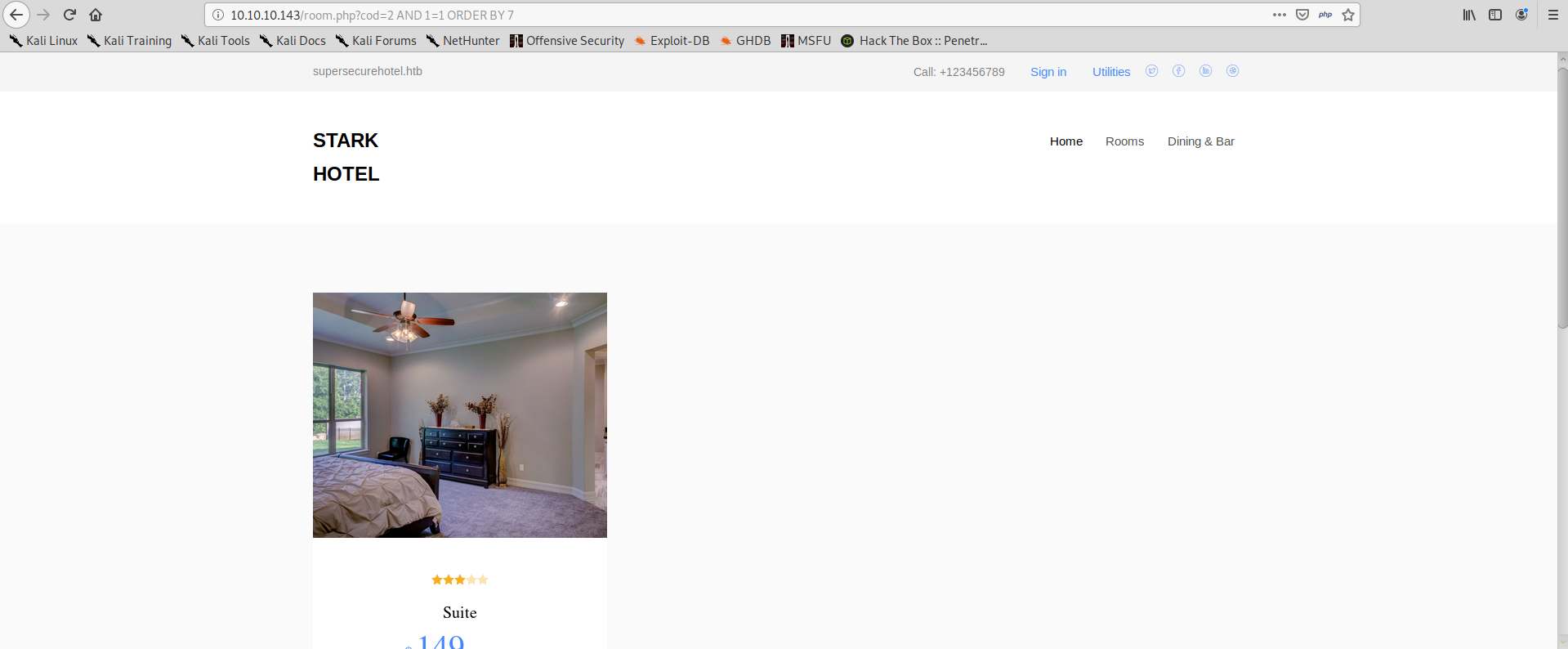Open the hotel Twitter social link
This screenshot has height=649, width=1568.
pyautogui.click(x=1151, y=71)
